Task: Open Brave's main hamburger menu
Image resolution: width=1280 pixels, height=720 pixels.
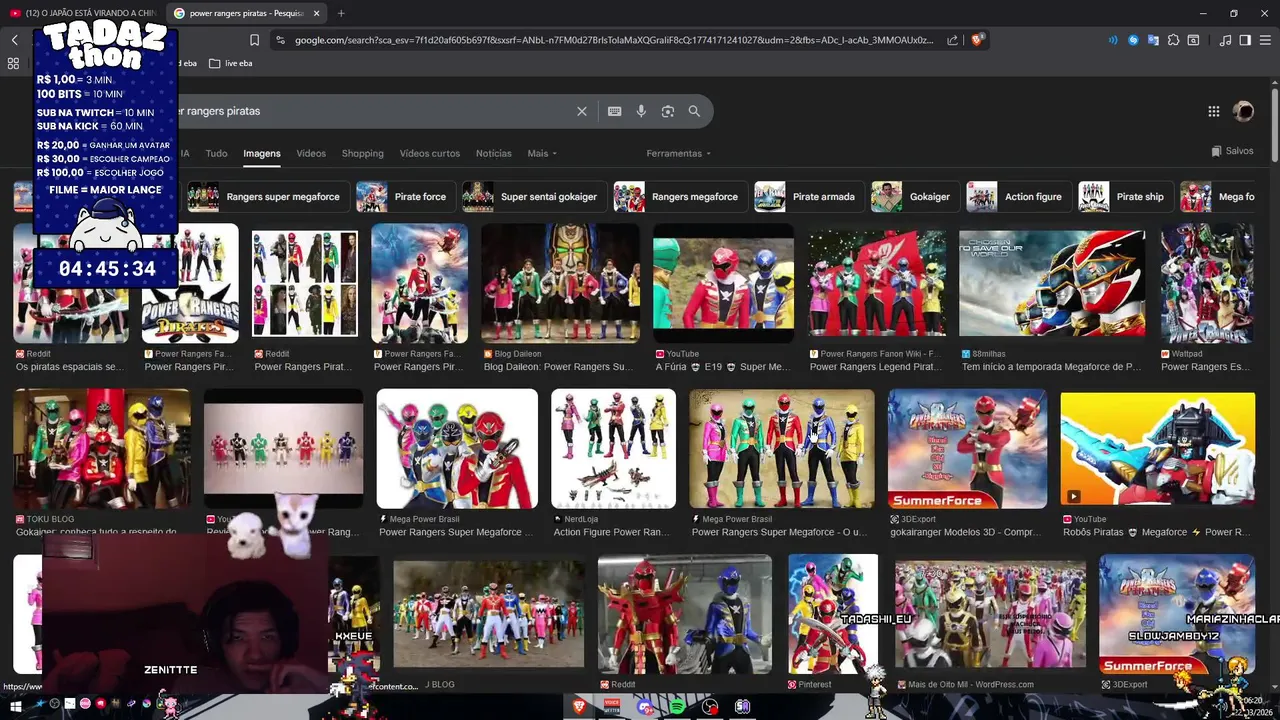Action: coord(1265,40)
